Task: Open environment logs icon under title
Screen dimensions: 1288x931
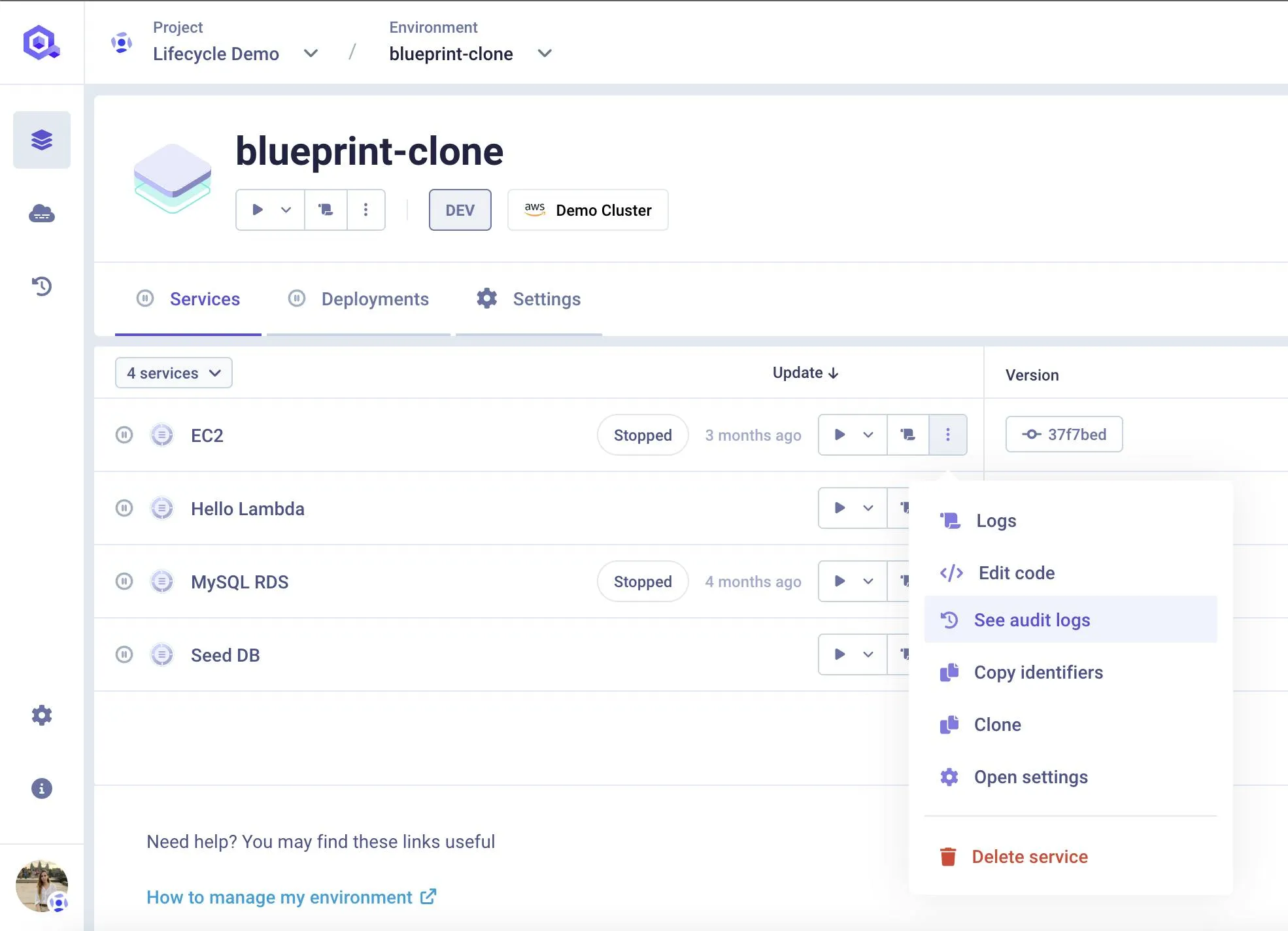Action: pyautogui.click(x=326, y=210)
